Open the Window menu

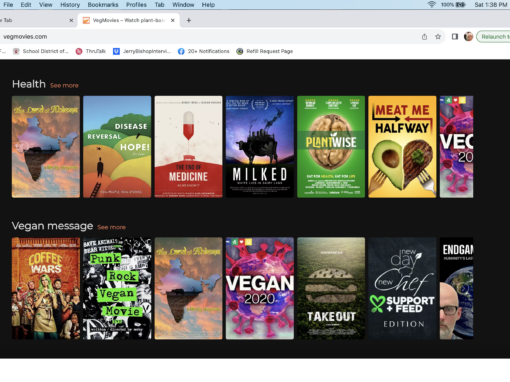point(183,5)
